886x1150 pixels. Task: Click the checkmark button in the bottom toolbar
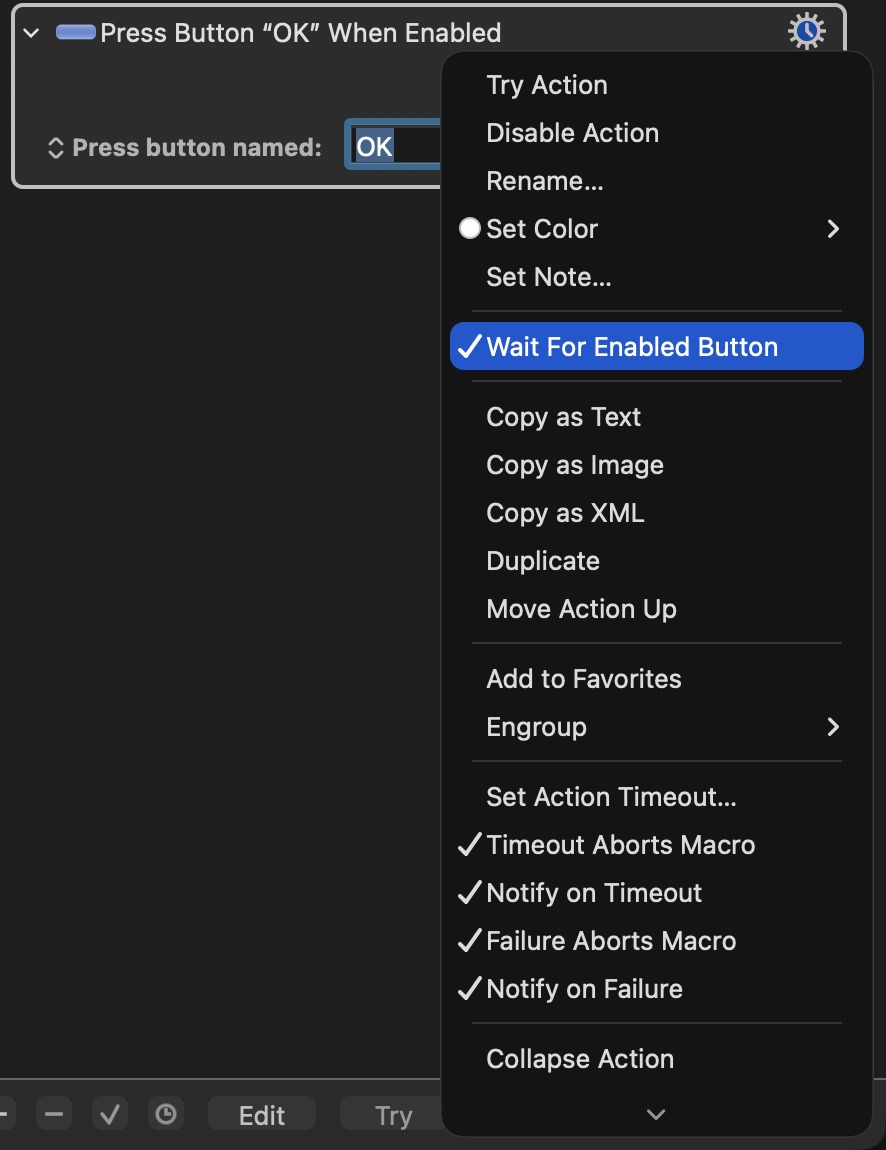pos(110,1114)
